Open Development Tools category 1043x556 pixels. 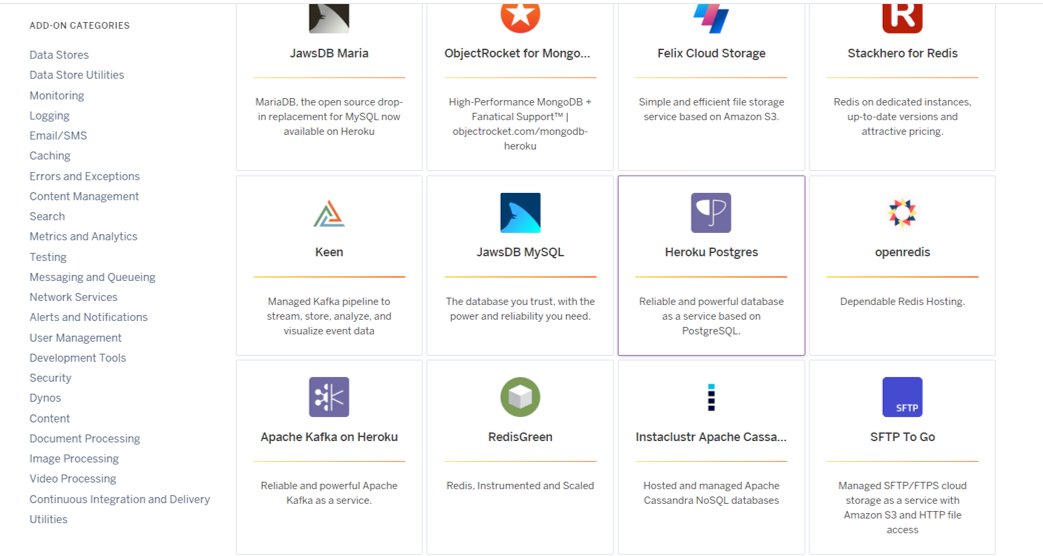(x=77, y=358)
